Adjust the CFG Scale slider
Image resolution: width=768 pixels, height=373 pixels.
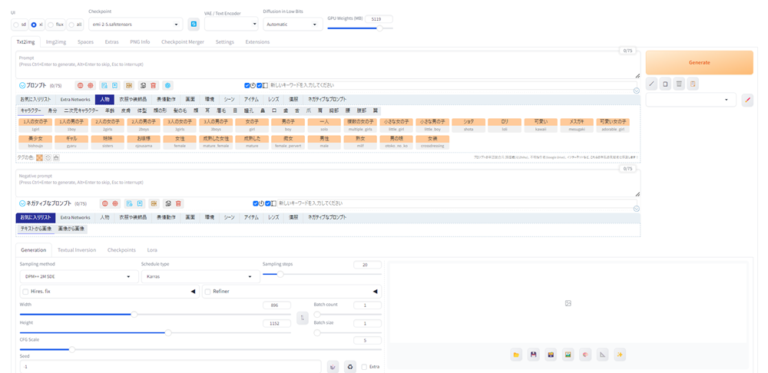coord(200,350)
